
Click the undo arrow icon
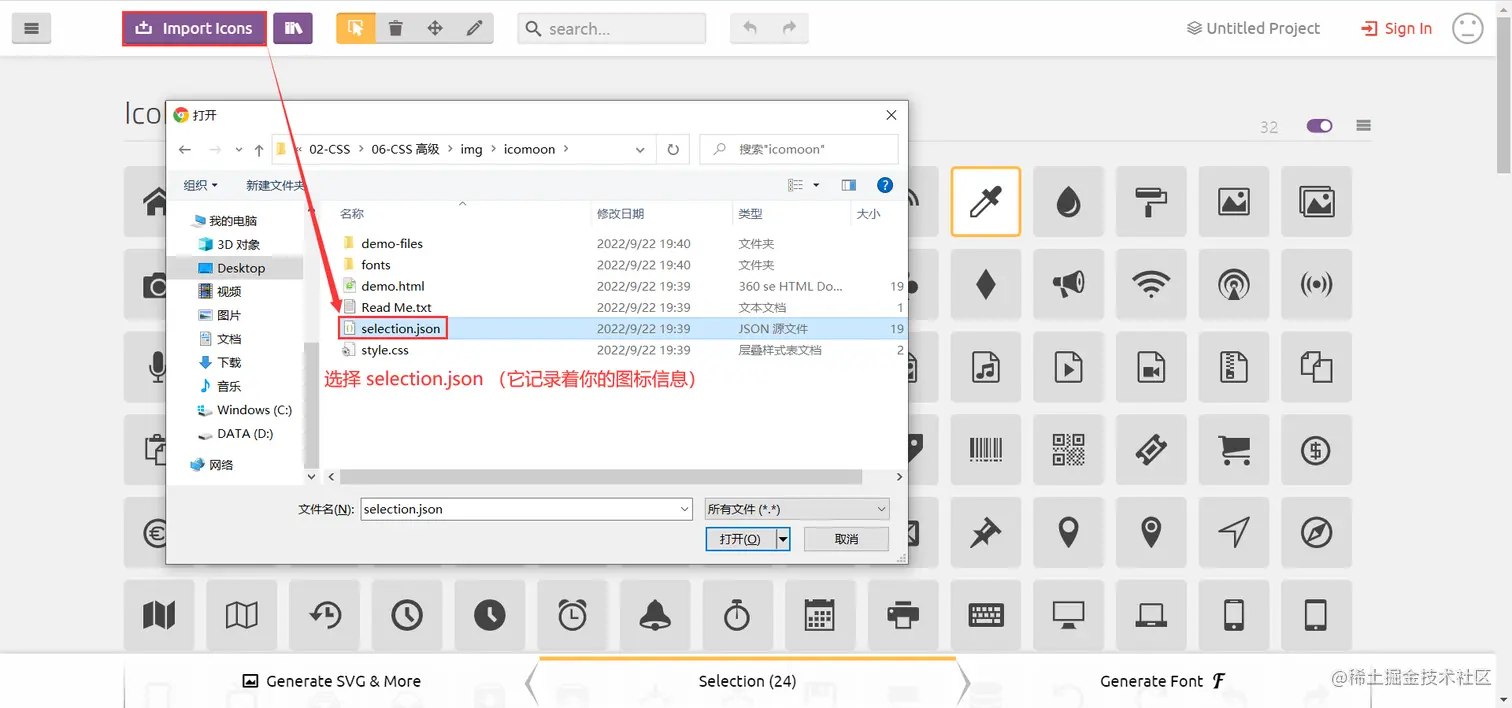[749, 28]
